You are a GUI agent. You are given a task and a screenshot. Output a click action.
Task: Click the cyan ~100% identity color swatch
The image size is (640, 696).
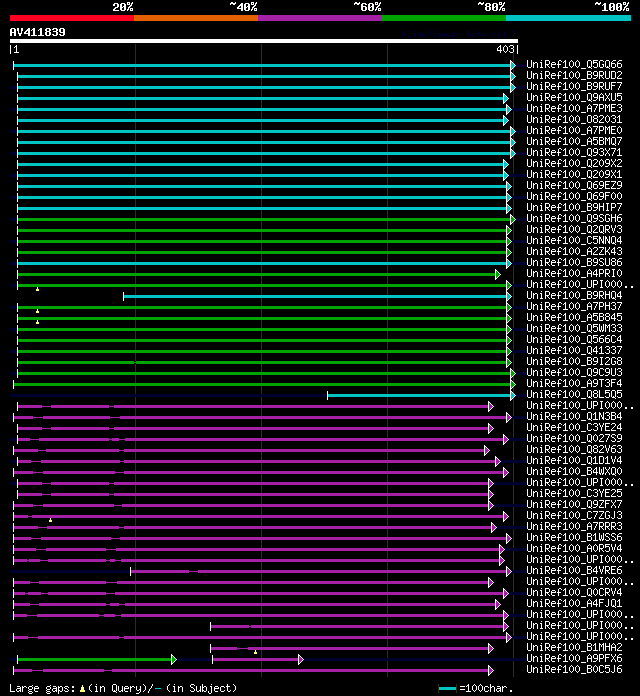coord(569,18)
